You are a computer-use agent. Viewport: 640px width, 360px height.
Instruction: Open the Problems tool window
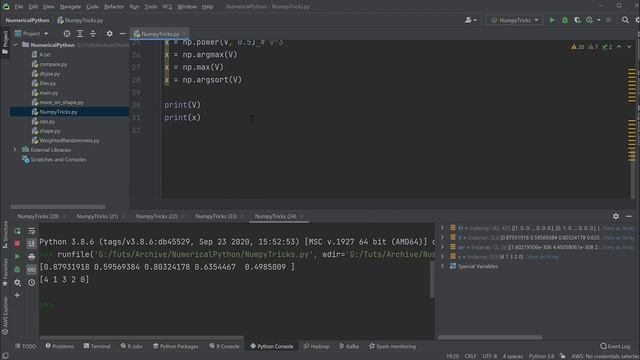coord(60,346)
